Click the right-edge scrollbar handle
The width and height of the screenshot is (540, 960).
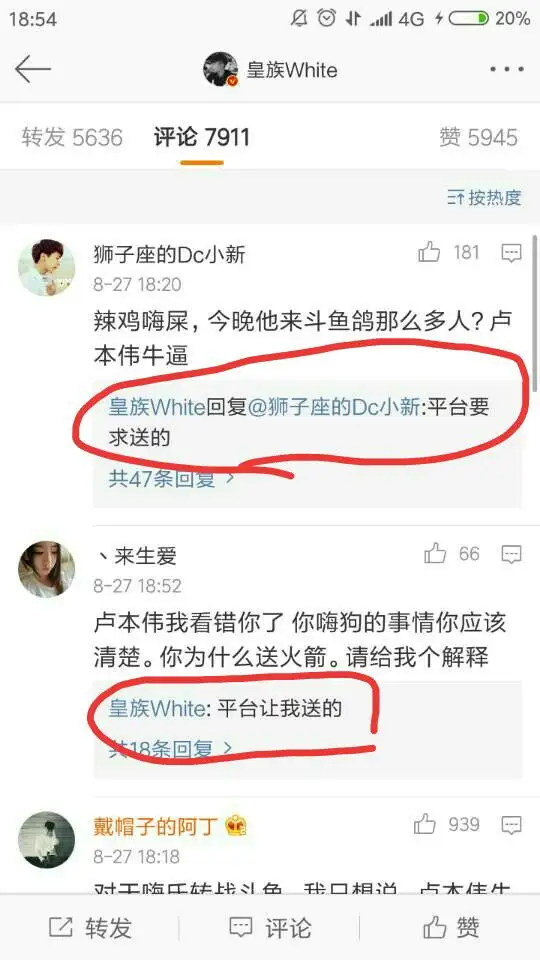(x=536, y=312)
